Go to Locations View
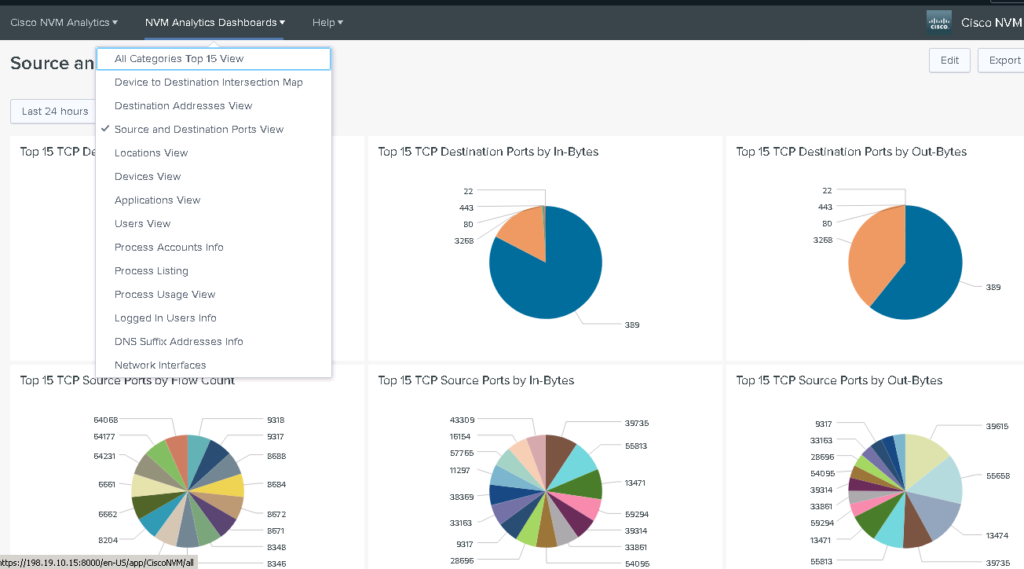Viewport: 1024px width, 569px height. click(x=151, y=153)
